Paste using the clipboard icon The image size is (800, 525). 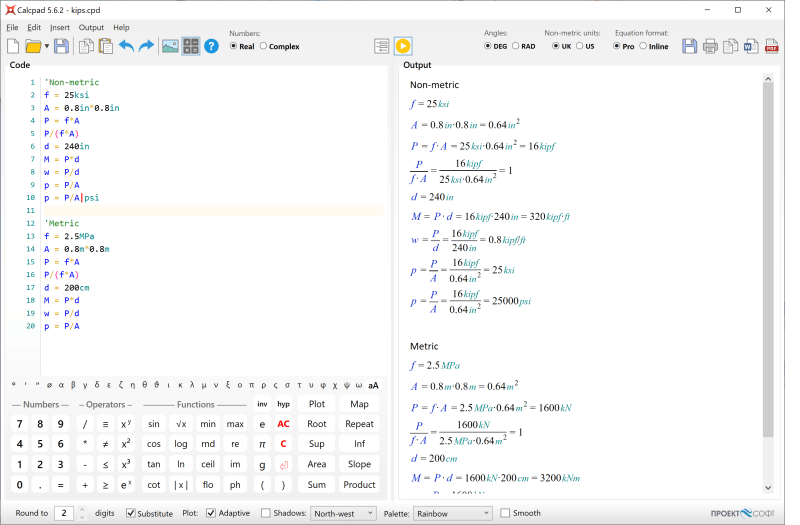(x=106, y=46)
